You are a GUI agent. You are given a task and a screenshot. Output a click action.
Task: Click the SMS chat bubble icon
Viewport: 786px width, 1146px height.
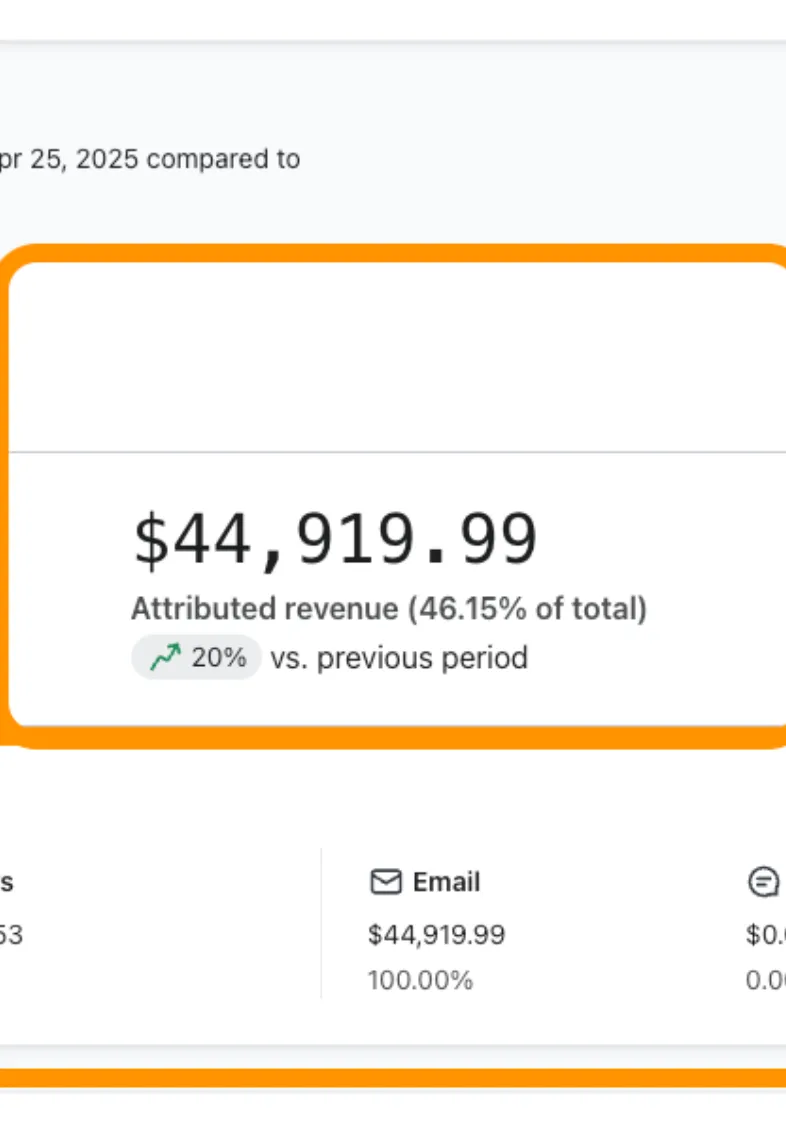click(x=763, y=882)
